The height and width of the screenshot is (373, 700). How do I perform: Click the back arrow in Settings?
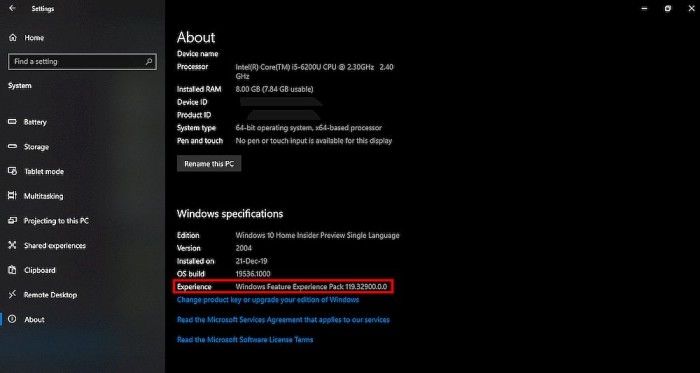tap(12, 8)
